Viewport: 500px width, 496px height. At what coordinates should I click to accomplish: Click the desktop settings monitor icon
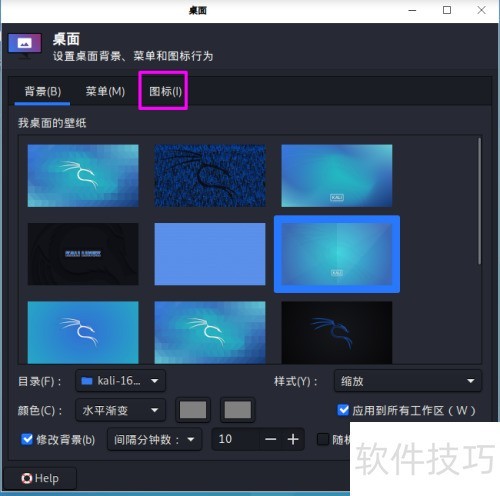(x=25, y=45)
